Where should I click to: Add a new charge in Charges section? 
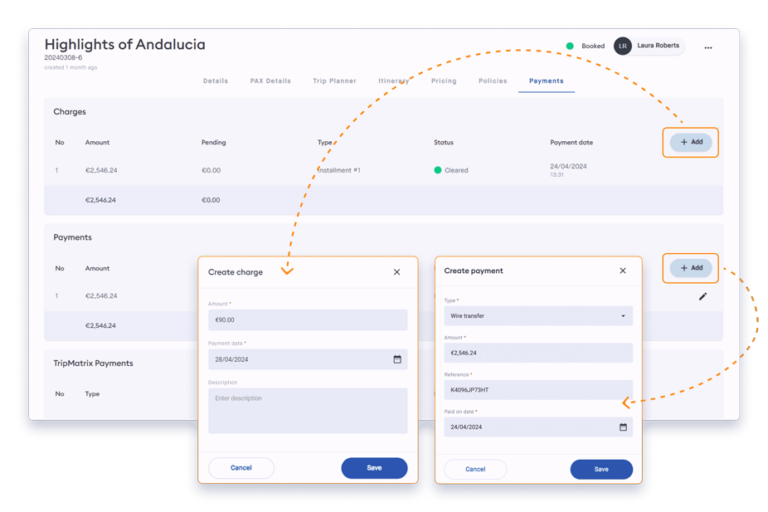click(x=690, y=142)
